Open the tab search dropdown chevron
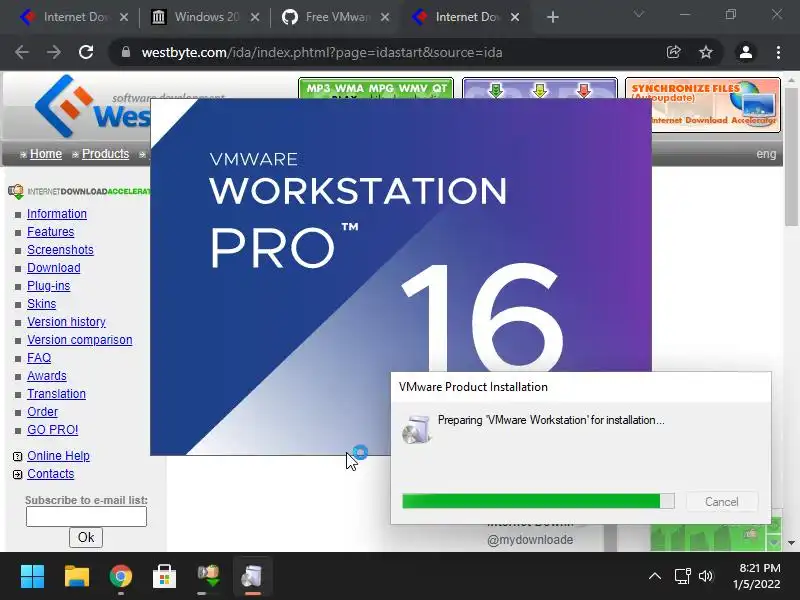The height and width of the screenshot is (600, 800). coord(639,14)
